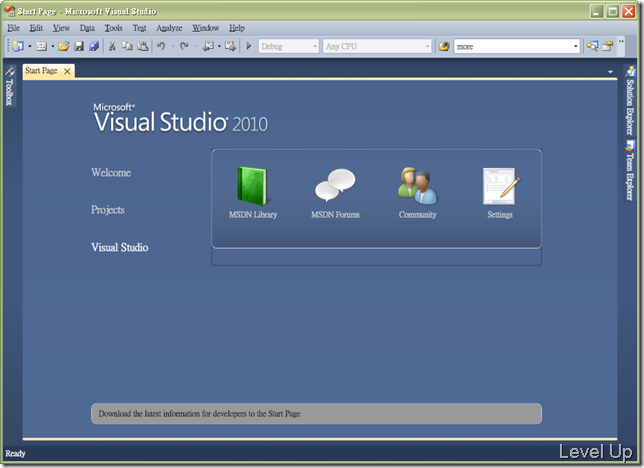Open the Settings notepad icon
The height and width of the screenshot is (468, 644).
501,186
